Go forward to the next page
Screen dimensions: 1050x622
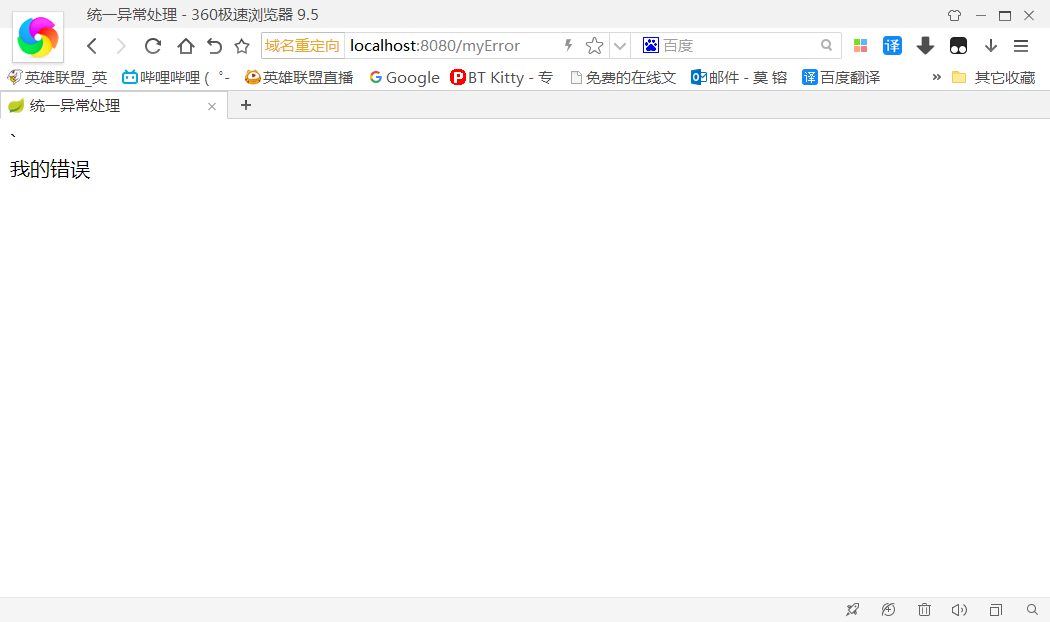pos(121,46)
